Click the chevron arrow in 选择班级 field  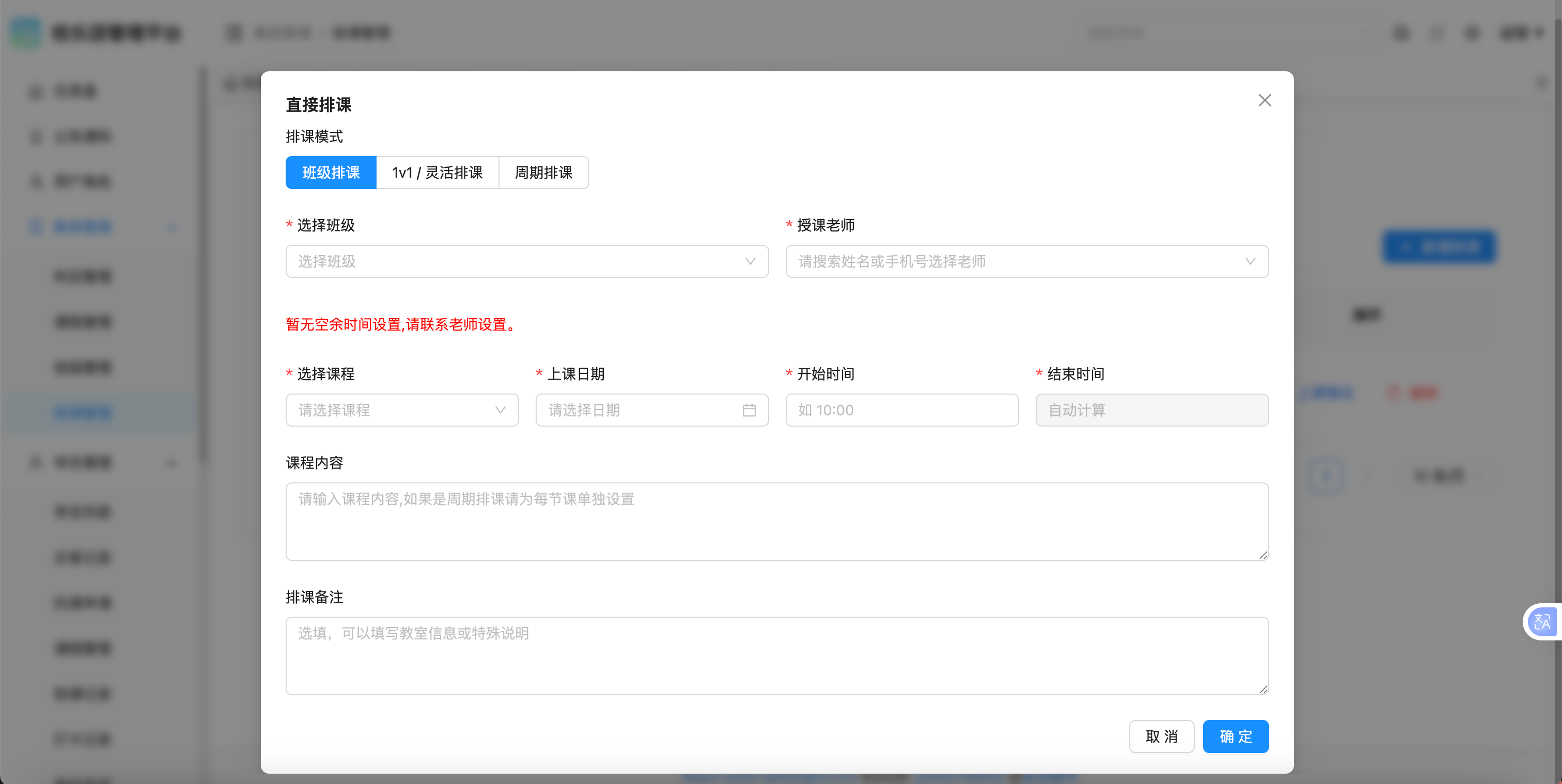750,262
